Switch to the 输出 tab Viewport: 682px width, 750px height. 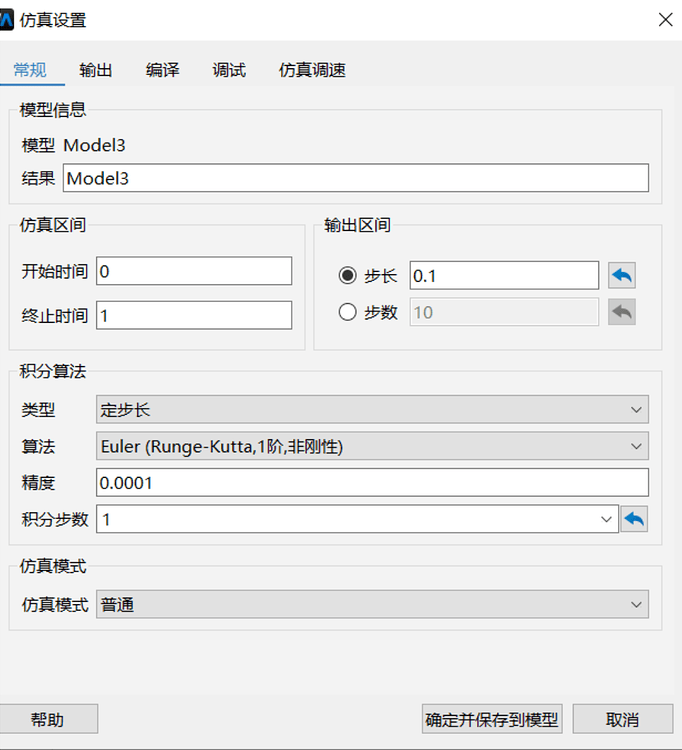point(96,70)
